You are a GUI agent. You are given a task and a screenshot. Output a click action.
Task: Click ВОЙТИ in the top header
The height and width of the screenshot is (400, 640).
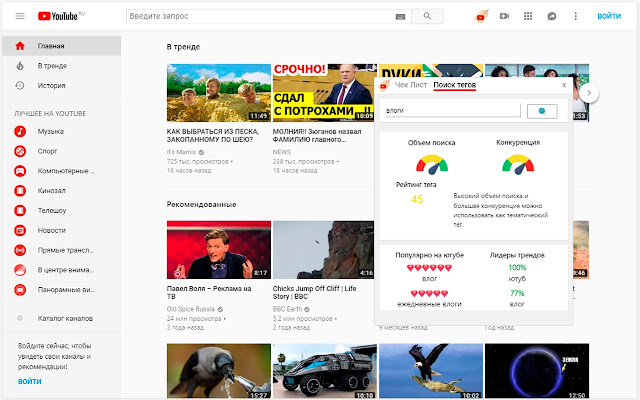609,16
